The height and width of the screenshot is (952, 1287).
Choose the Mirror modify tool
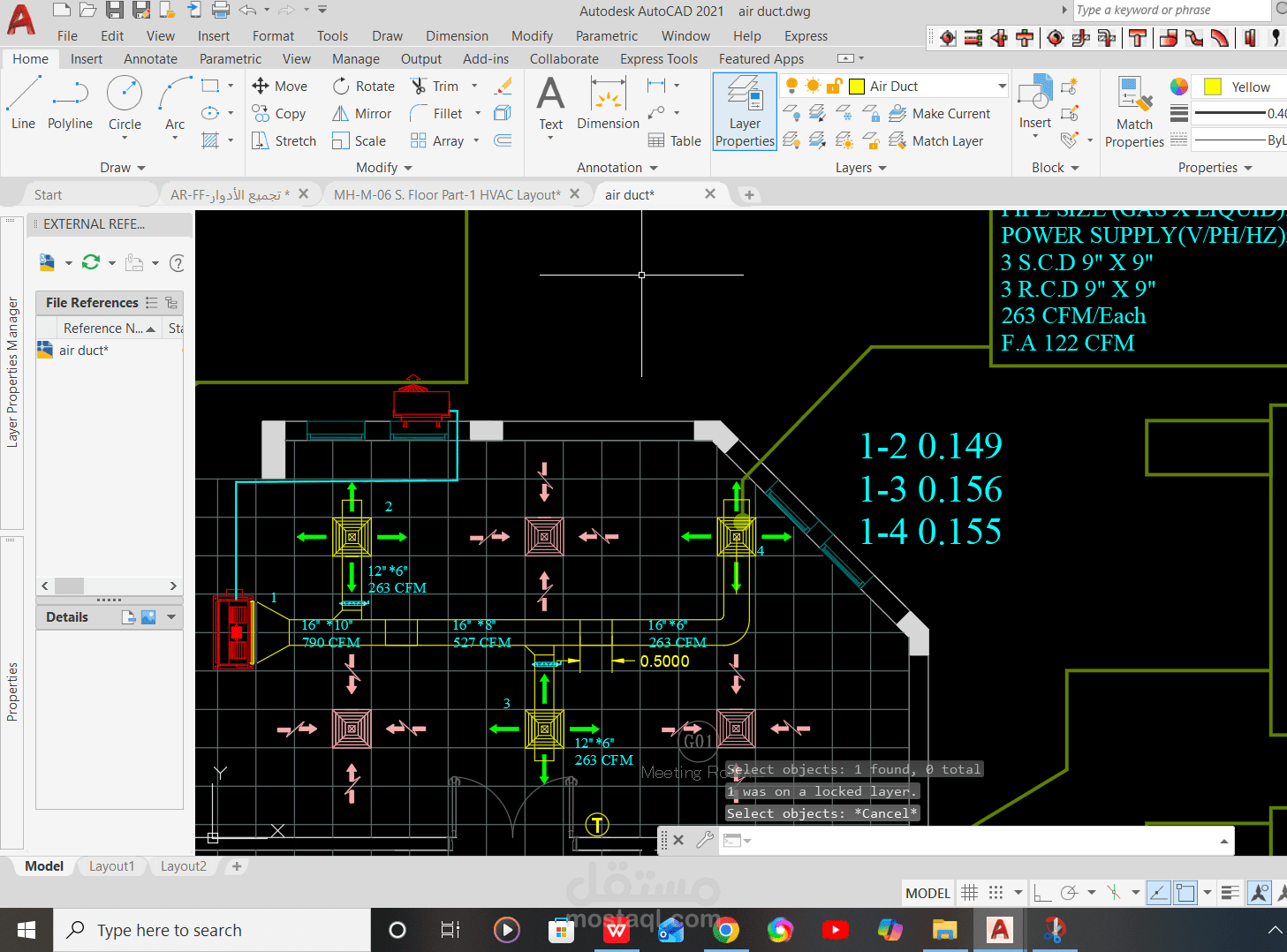pyautogui.click(x=362, y=113)
